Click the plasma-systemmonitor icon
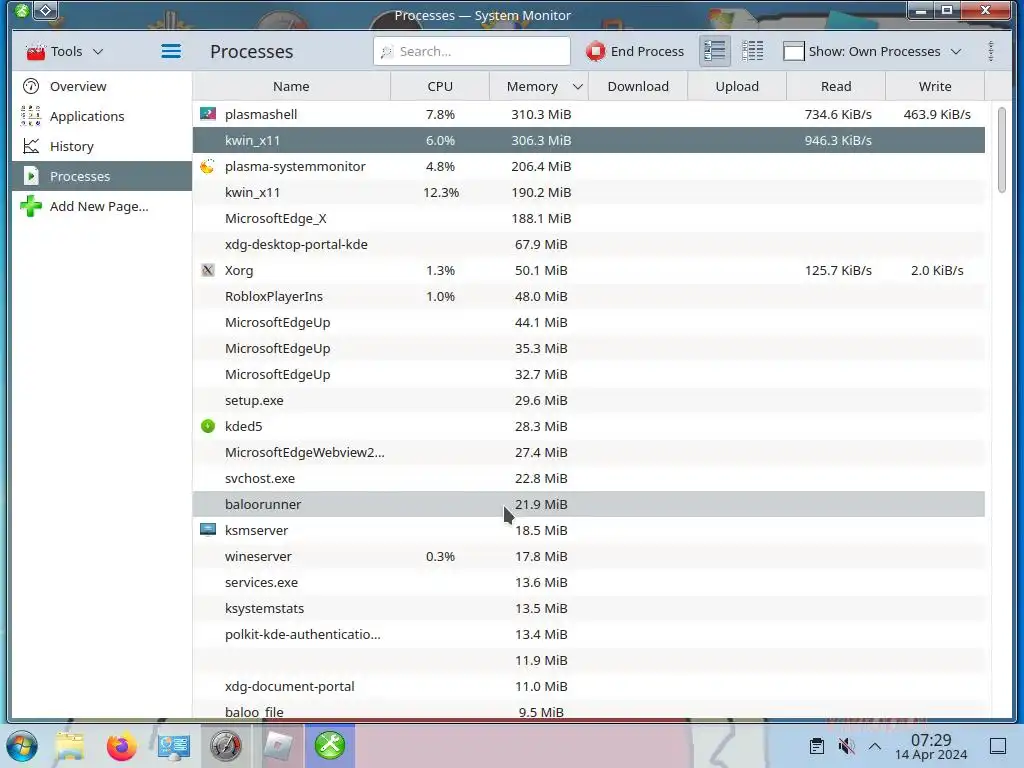Viewport: 1024px width, 768px height. click(x=208, y=166)
